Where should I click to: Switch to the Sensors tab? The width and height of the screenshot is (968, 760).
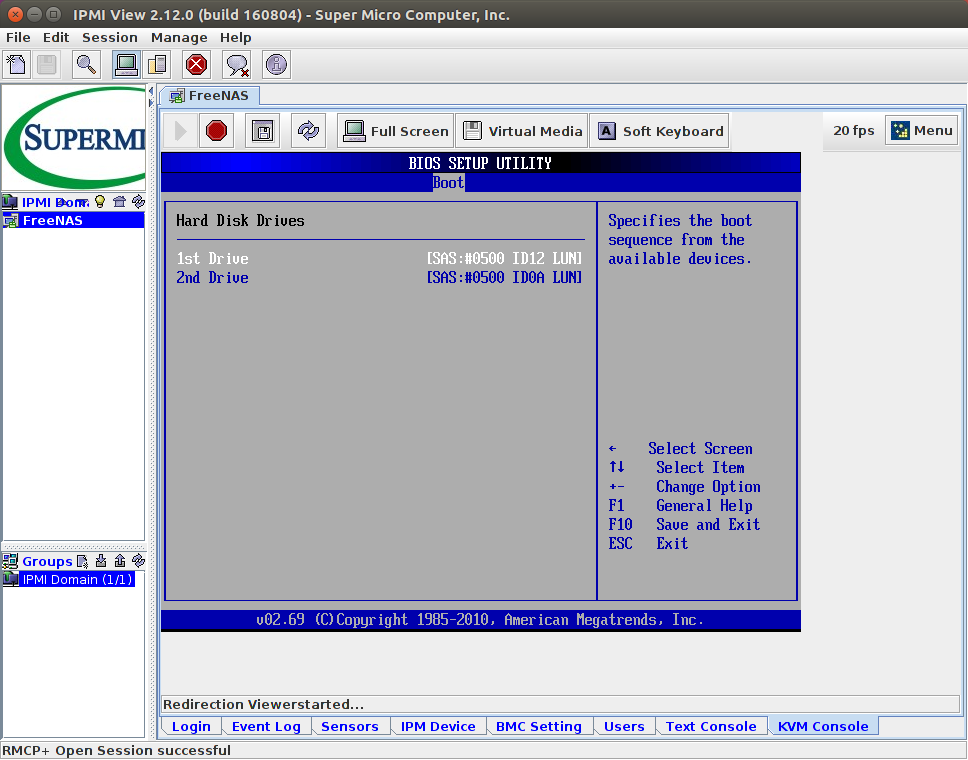point(349,726)
